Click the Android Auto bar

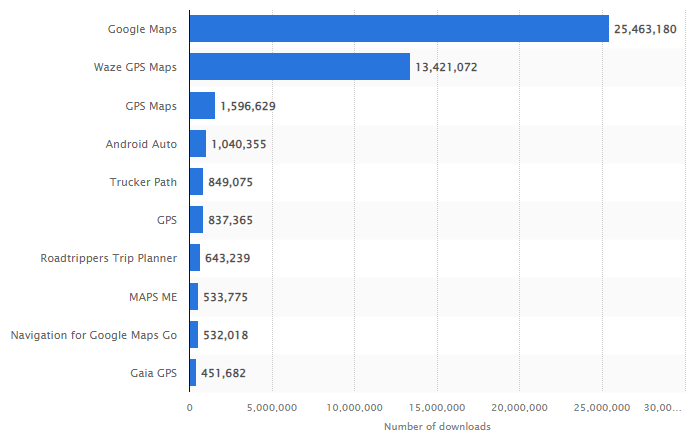click(198, 143)
